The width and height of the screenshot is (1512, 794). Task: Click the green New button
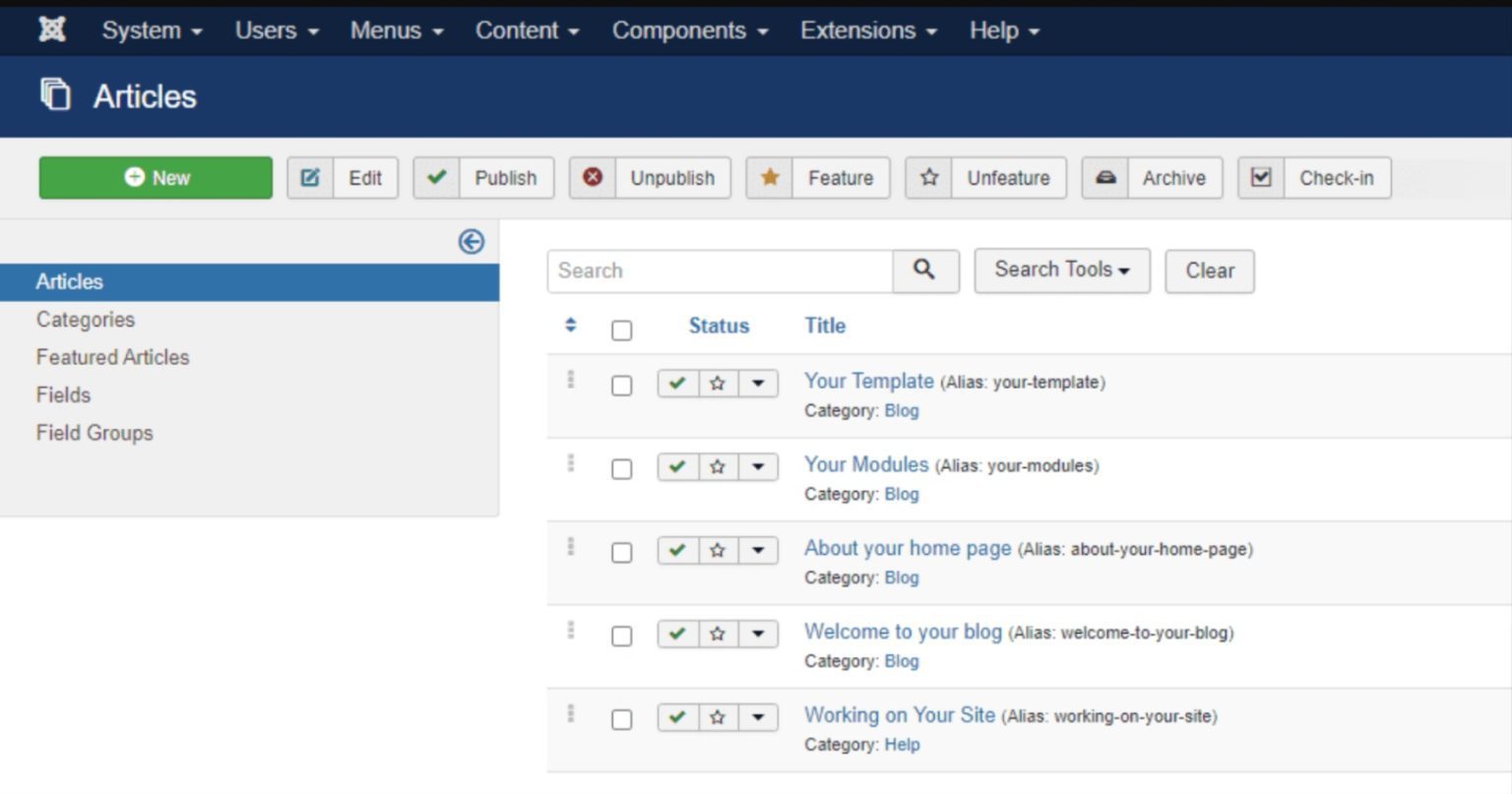click(x=155, y=178)
